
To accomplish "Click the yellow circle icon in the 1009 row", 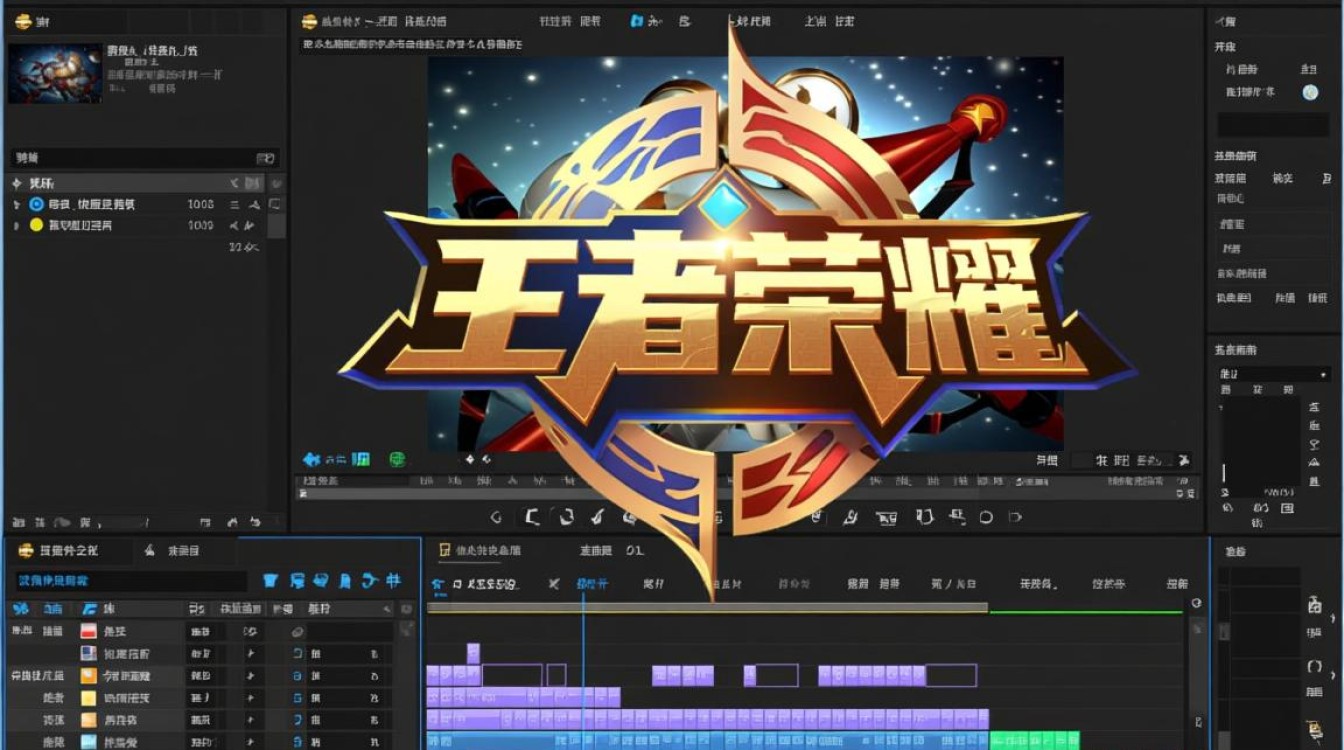I will tap(37, 226).
